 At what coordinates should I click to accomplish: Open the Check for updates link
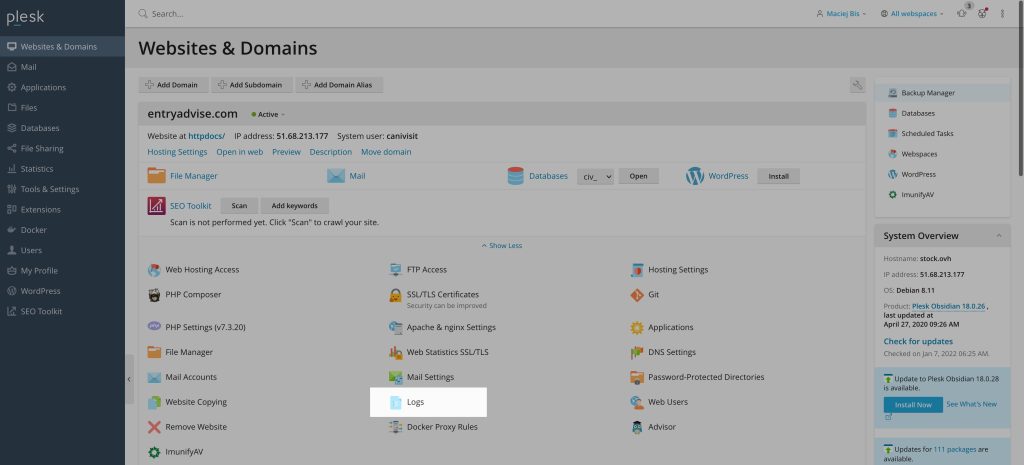918,342
